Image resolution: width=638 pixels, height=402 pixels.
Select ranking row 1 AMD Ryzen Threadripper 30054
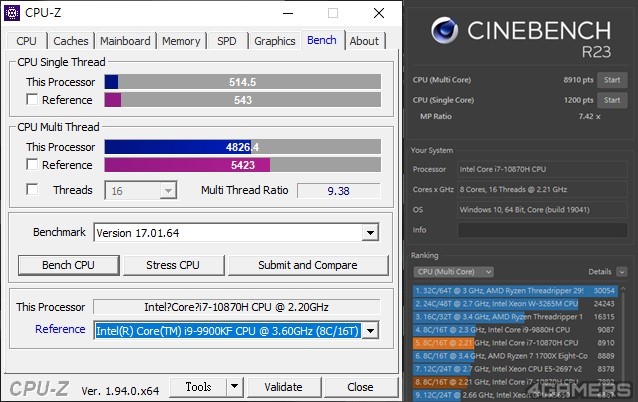tap(515, 291)
